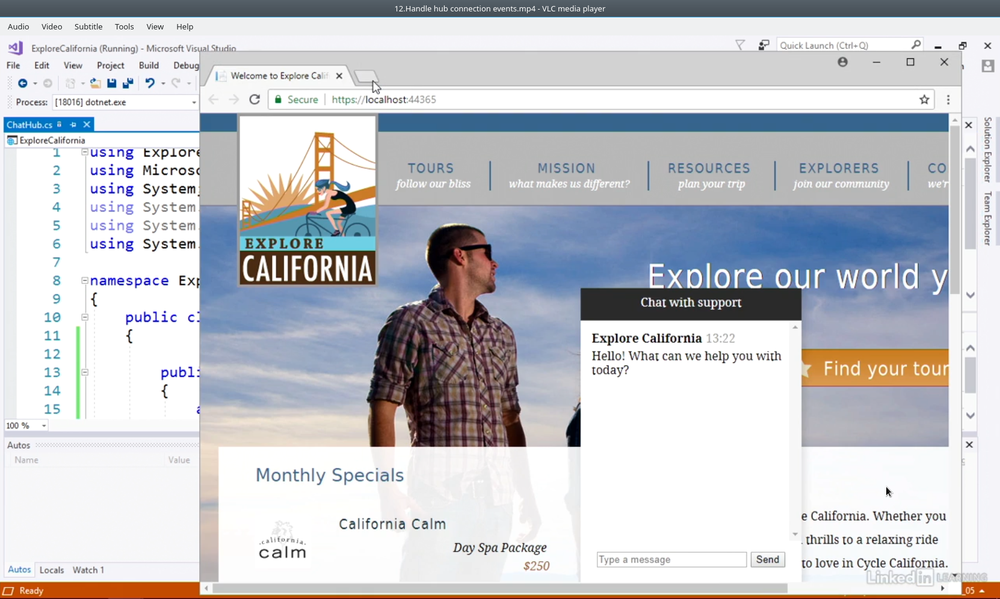Screen dimensions: 1000x599
Task: Open Visual Studio File menu
Action: (13, 65)
